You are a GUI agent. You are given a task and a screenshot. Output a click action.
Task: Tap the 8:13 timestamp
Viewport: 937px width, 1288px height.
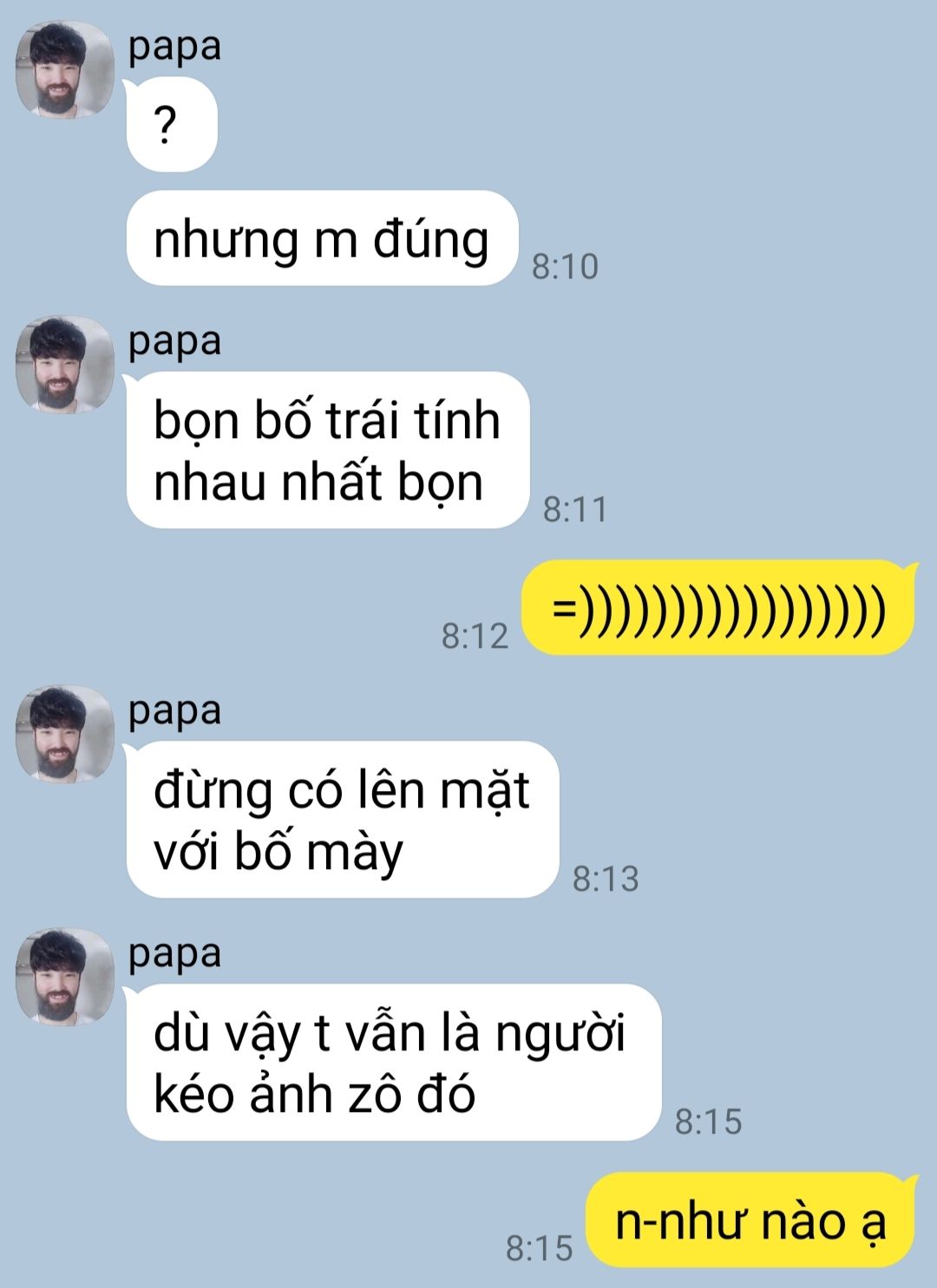coord(606,879)
